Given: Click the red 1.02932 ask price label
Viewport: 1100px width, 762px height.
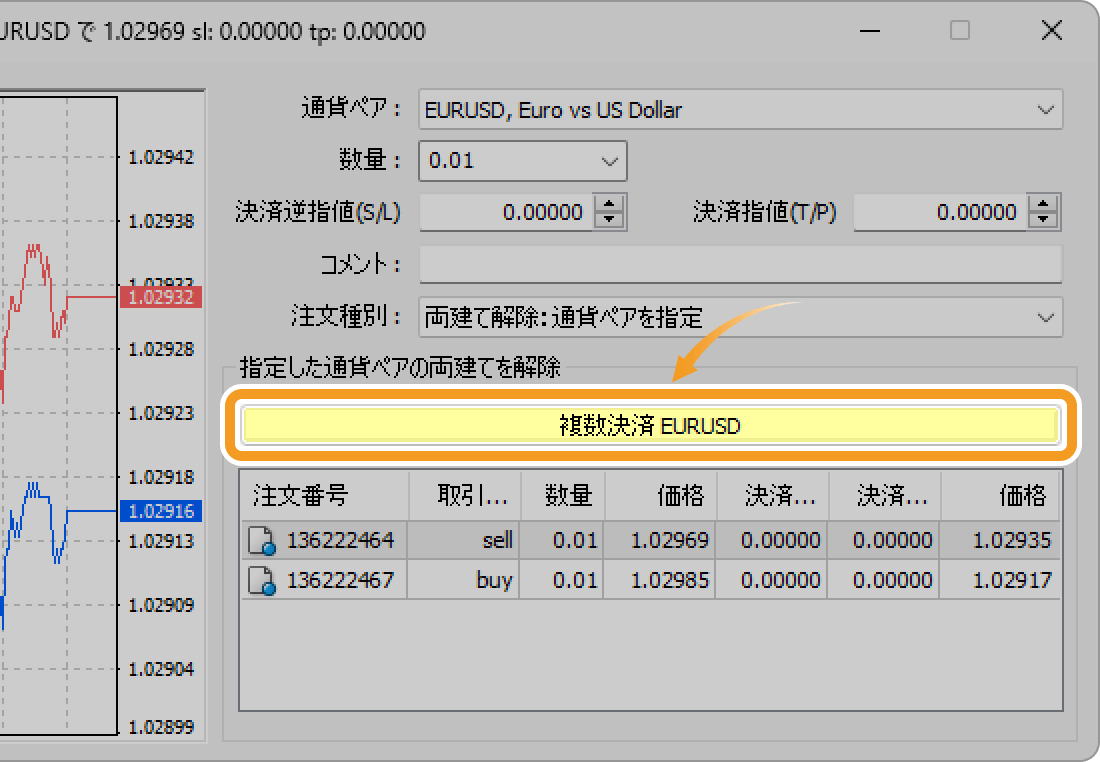Looking at the screenshot, I should [x=160, y=297].
